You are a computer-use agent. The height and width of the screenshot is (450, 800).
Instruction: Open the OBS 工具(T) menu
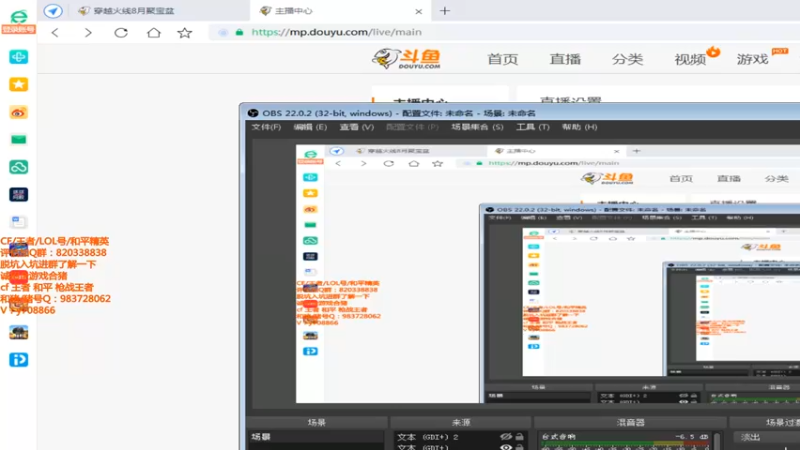(533, 127)
